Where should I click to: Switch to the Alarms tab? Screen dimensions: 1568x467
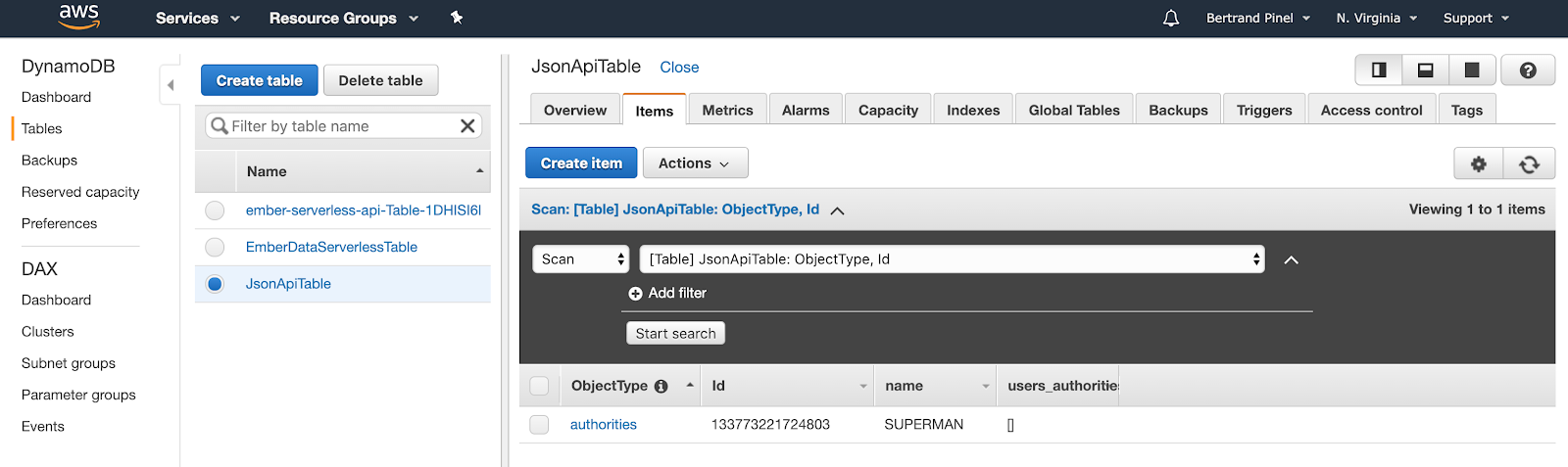[806, 110]
